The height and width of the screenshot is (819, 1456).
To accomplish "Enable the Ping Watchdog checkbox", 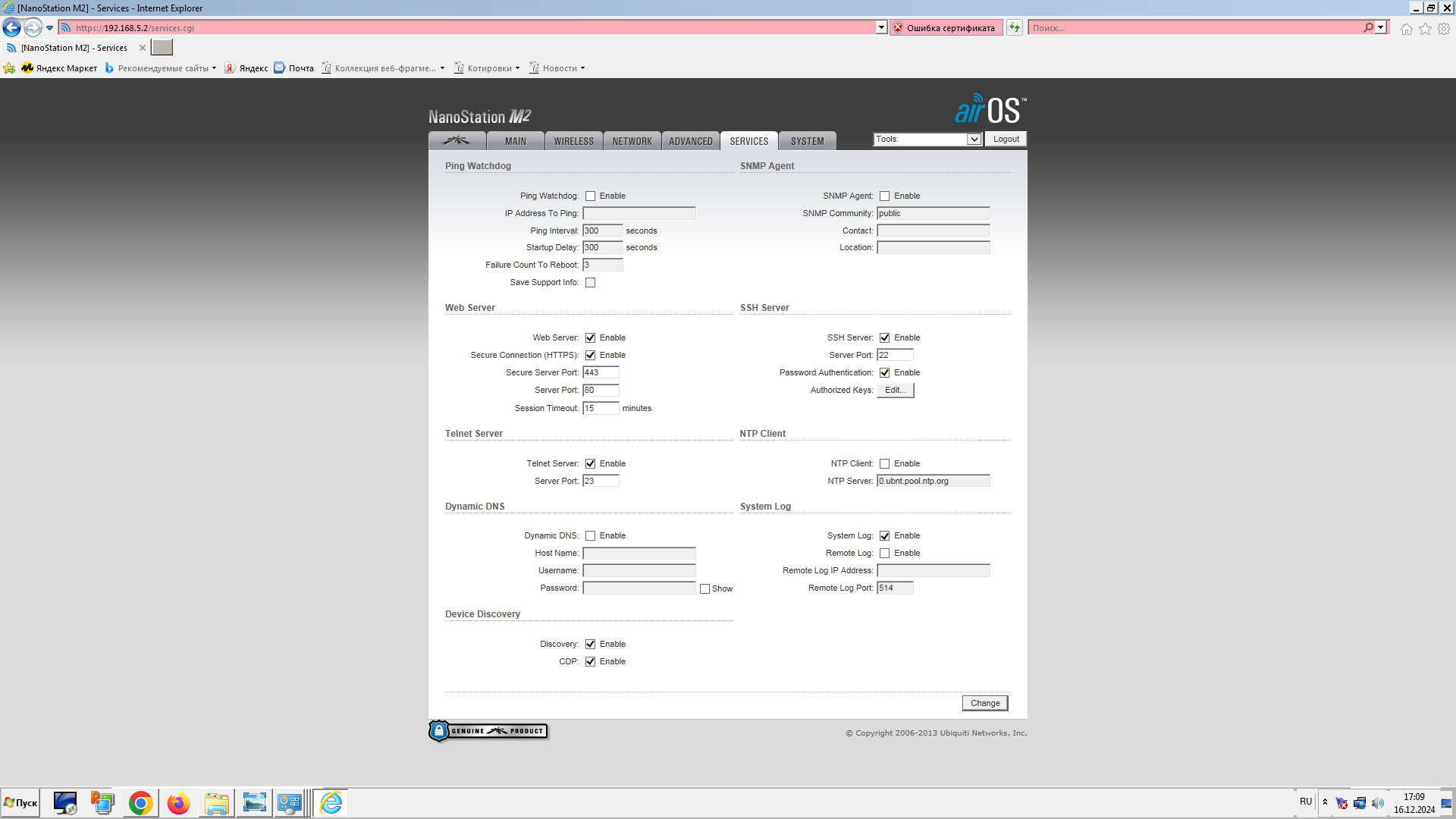I will pos(590,196).
